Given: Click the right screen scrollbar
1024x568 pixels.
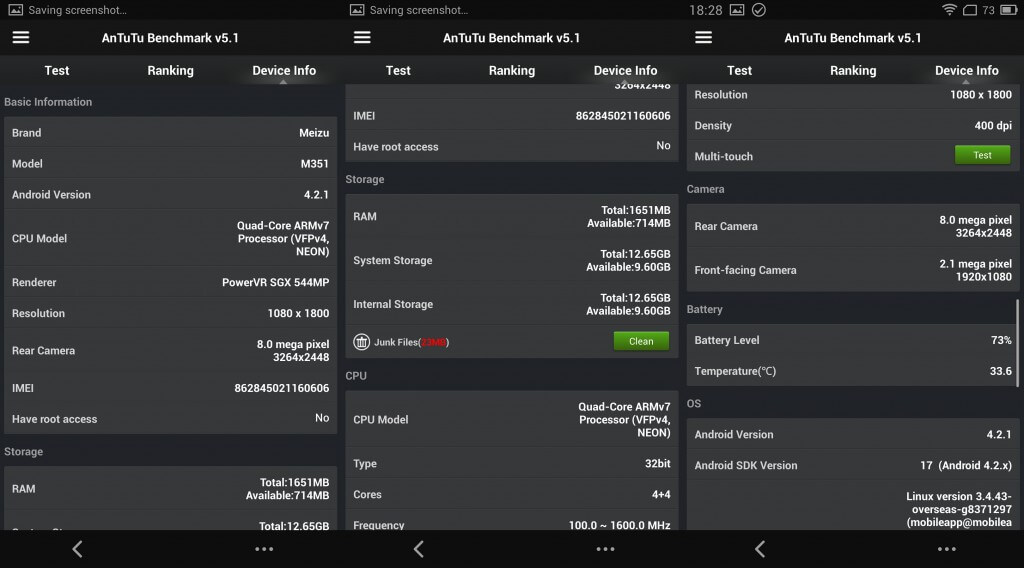Looking at the screenshot, I should pyautogui.click(x=1017, y=343).
